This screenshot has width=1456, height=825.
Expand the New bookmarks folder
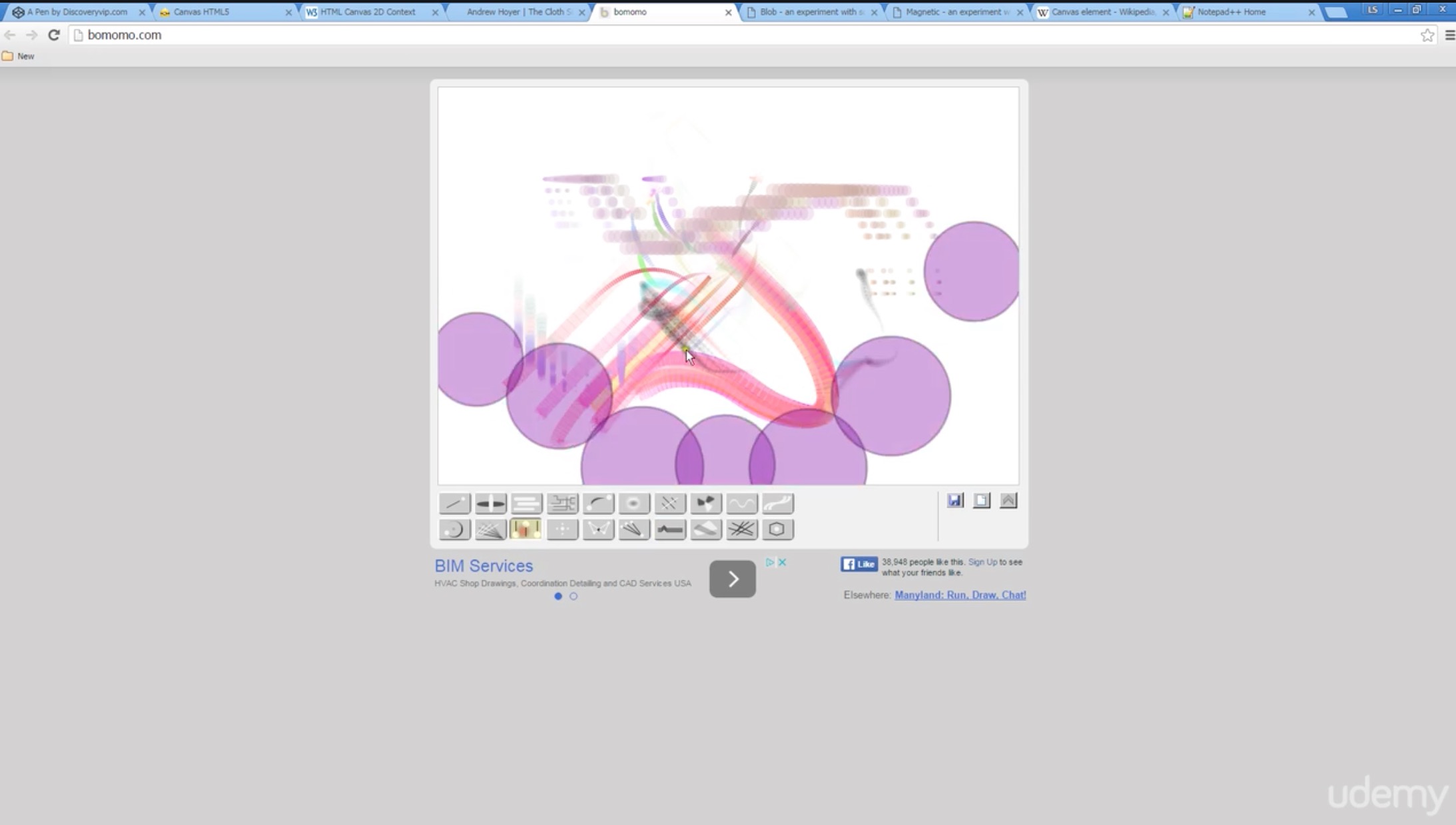click(x=19, y=56)
